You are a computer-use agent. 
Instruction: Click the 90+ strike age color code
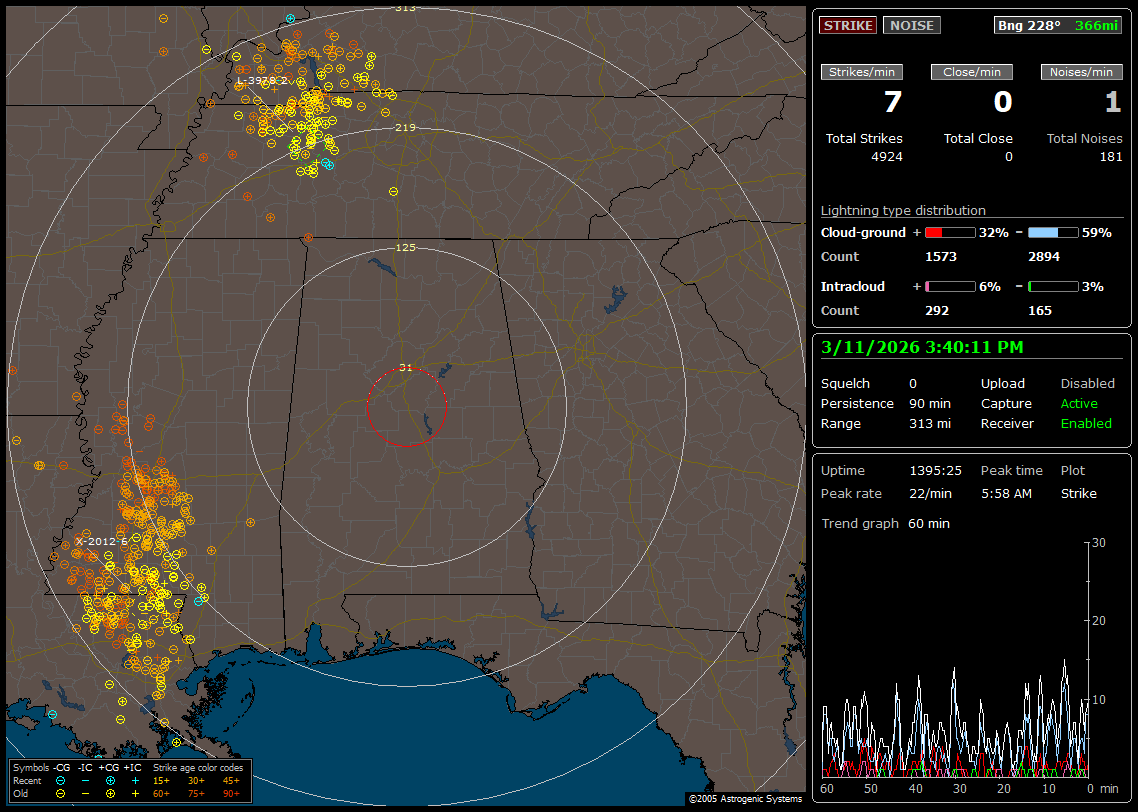231,792
